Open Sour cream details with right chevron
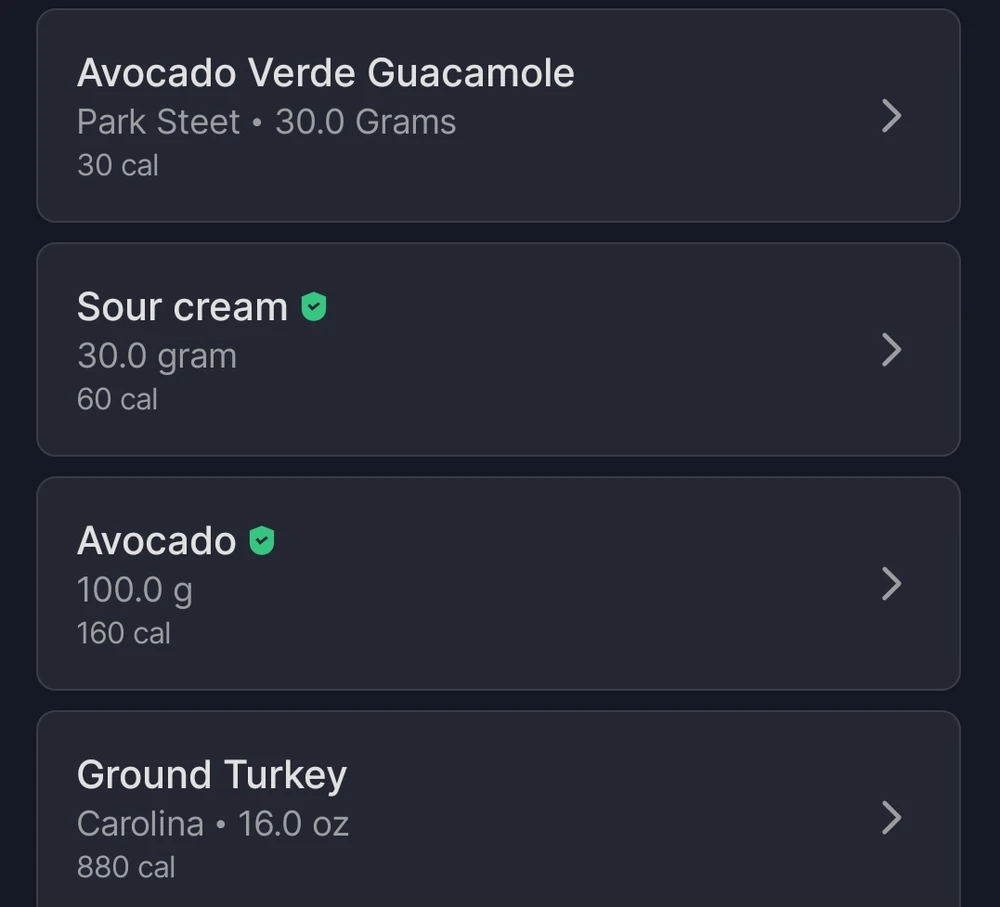The height and width of the screenshot is (907, 1000). pos(892,350)
